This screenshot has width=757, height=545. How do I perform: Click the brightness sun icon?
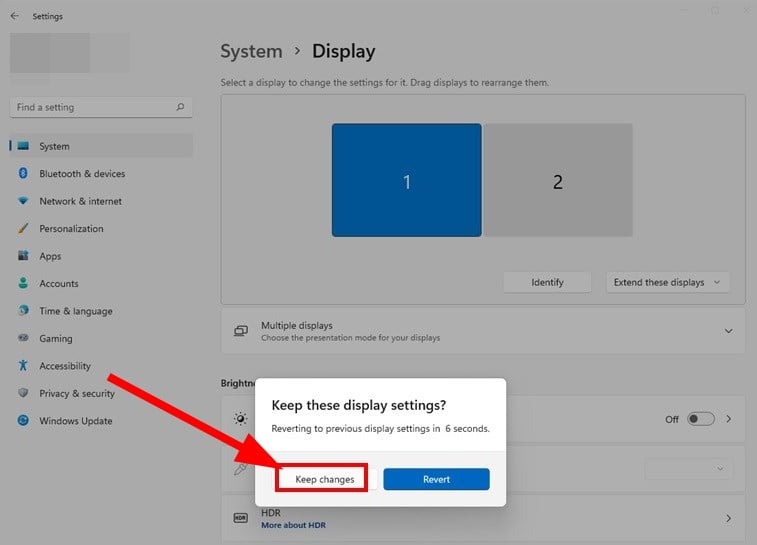[x=240, y=419]
